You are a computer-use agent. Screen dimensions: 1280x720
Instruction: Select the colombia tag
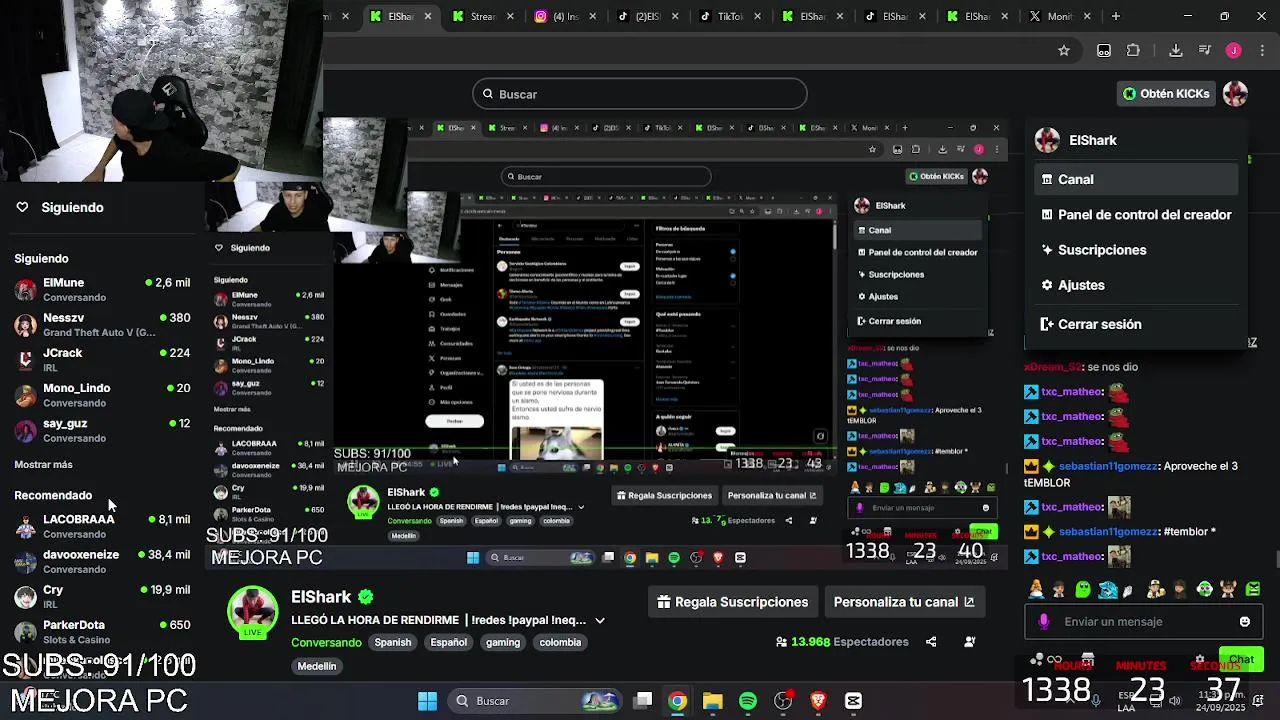click(560, 642)
